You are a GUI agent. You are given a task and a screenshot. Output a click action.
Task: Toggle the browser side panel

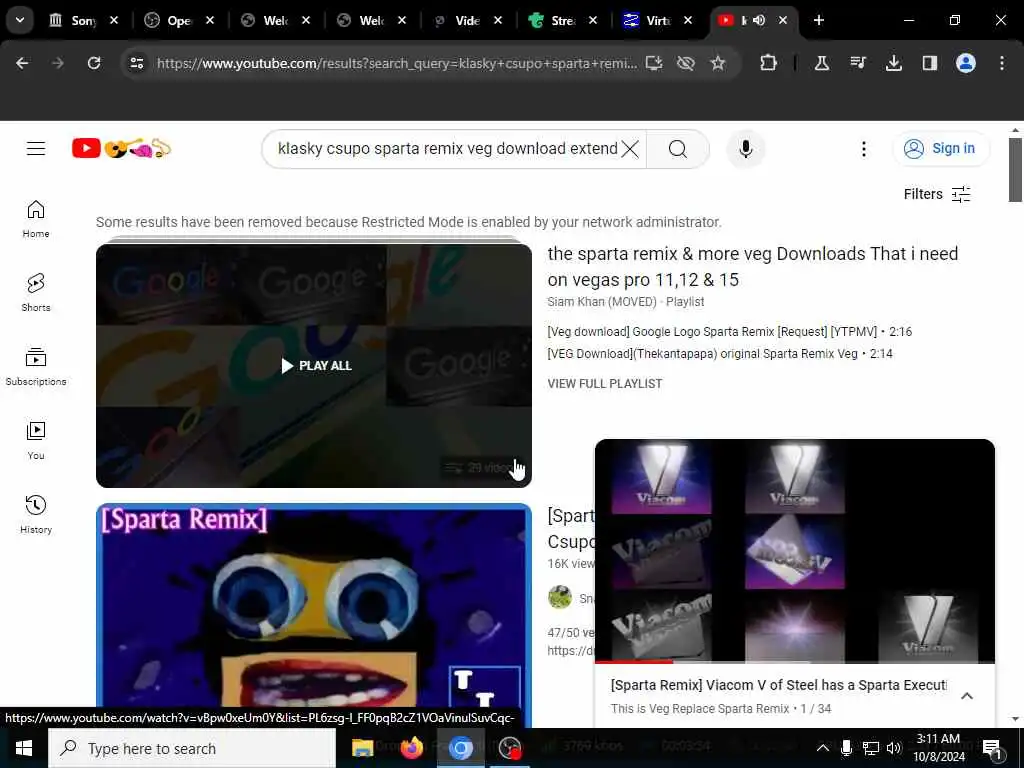click(930, 63)
